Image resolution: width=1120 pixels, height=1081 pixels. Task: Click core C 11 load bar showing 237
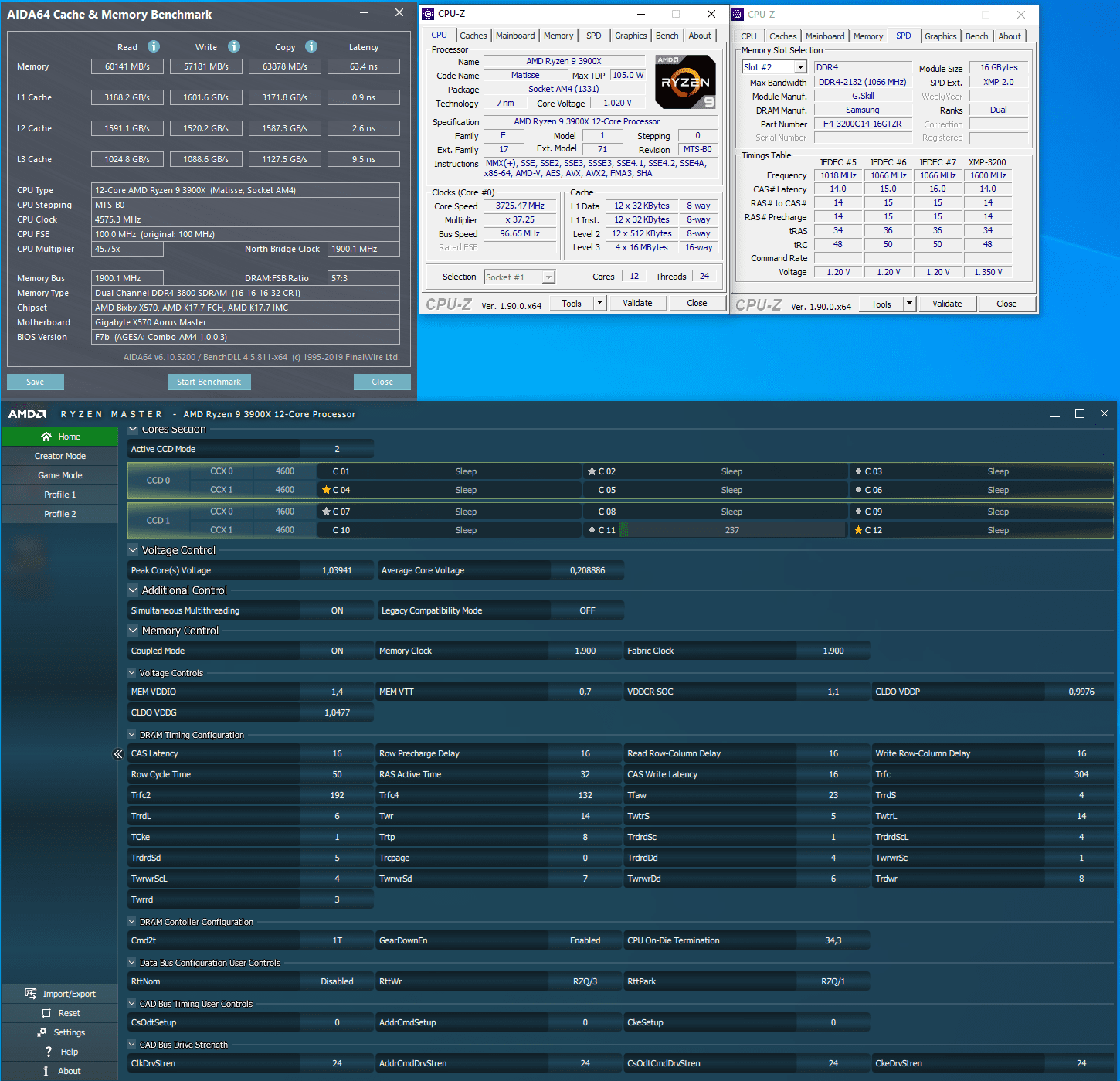pyautogui.click(x=732, y=530)
